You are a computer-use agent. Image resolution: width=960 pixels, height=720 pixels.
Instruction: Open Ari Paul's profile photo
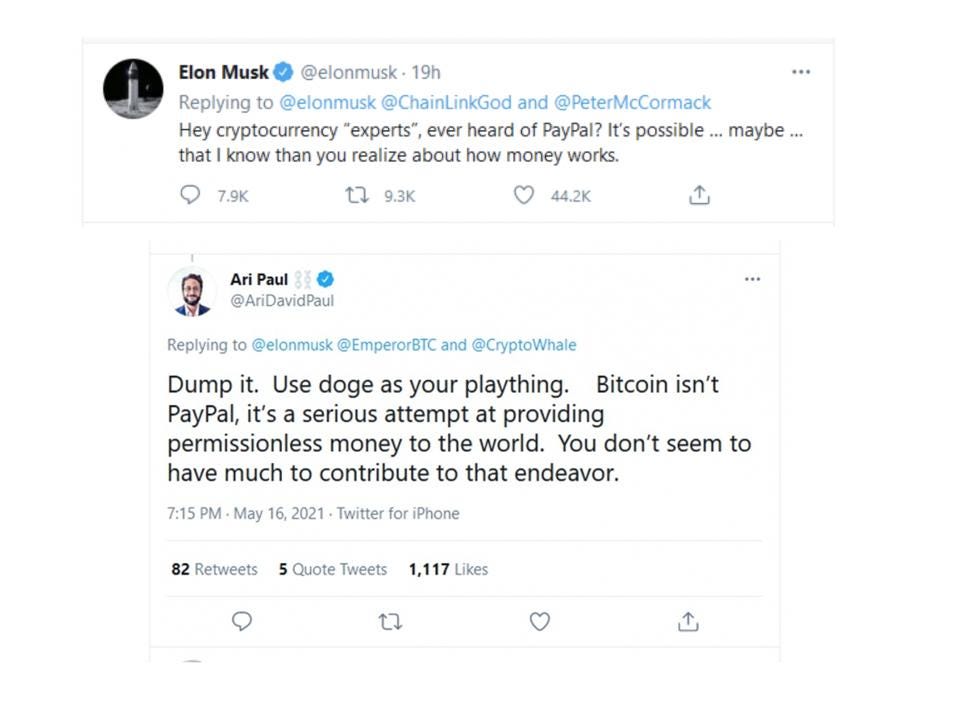pos(192,292)
